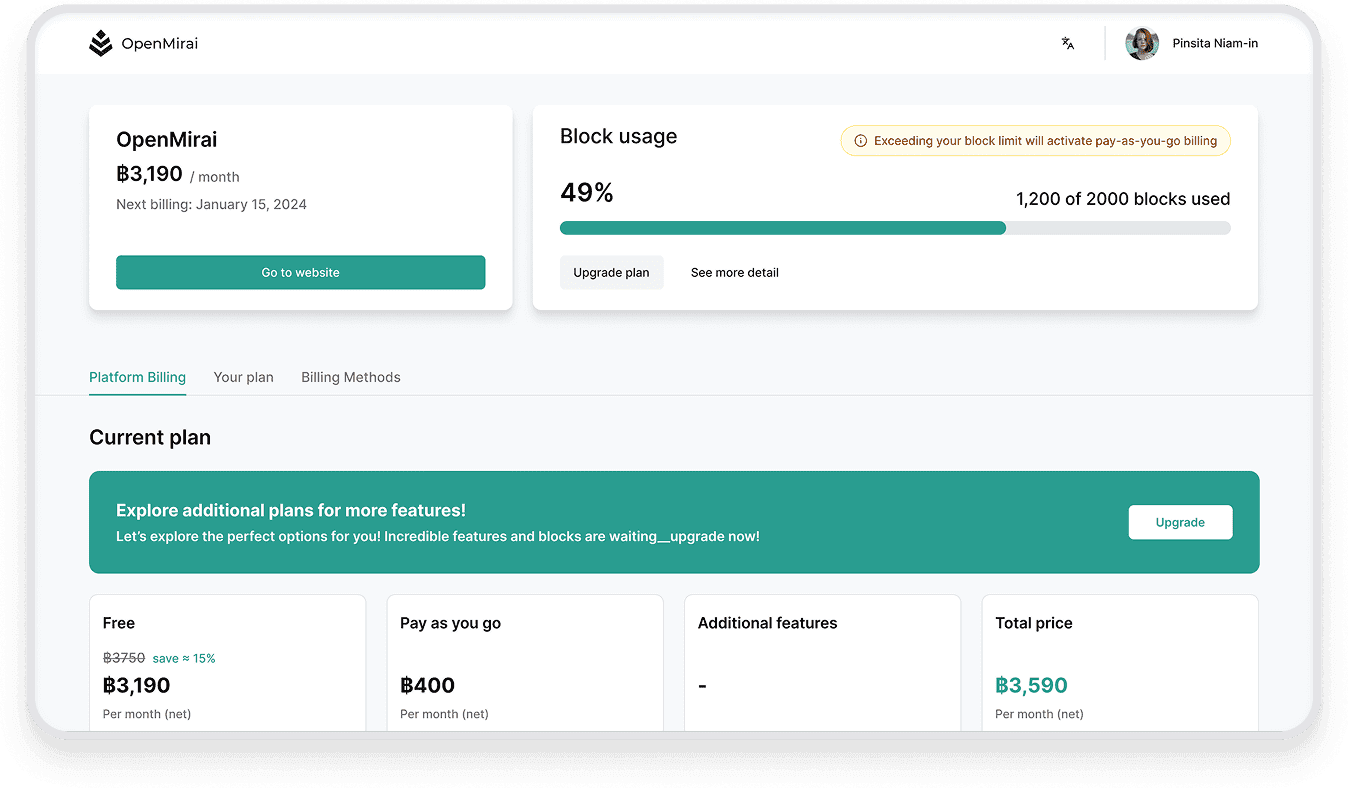Screen dimensions: 1348x788
Task: Click the OpenMirai logo icon
Action: point(100,43)
